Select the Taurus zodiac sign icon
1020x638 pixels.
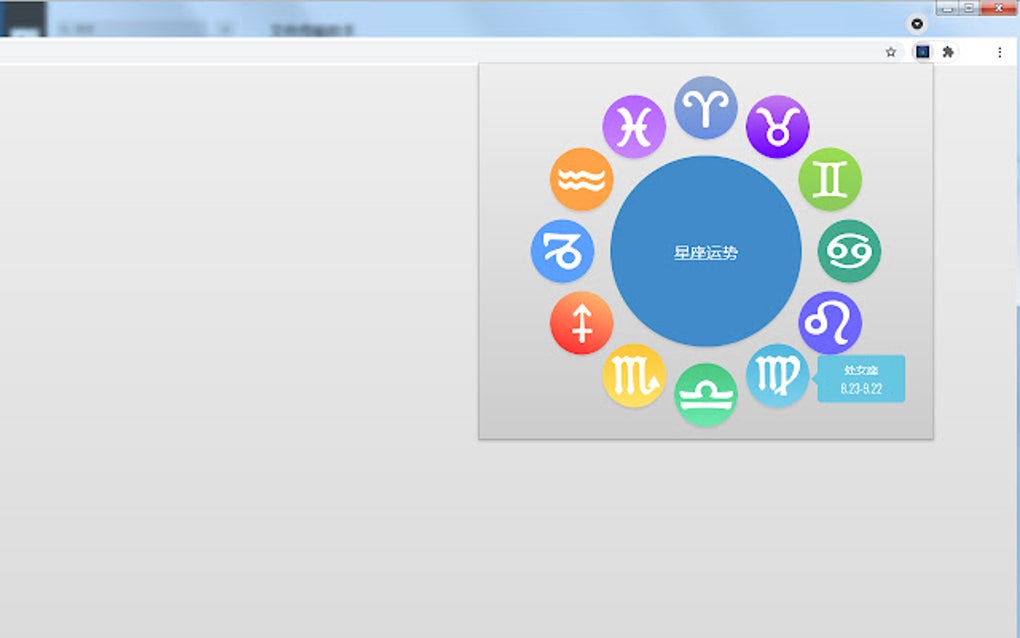(778, 124)
